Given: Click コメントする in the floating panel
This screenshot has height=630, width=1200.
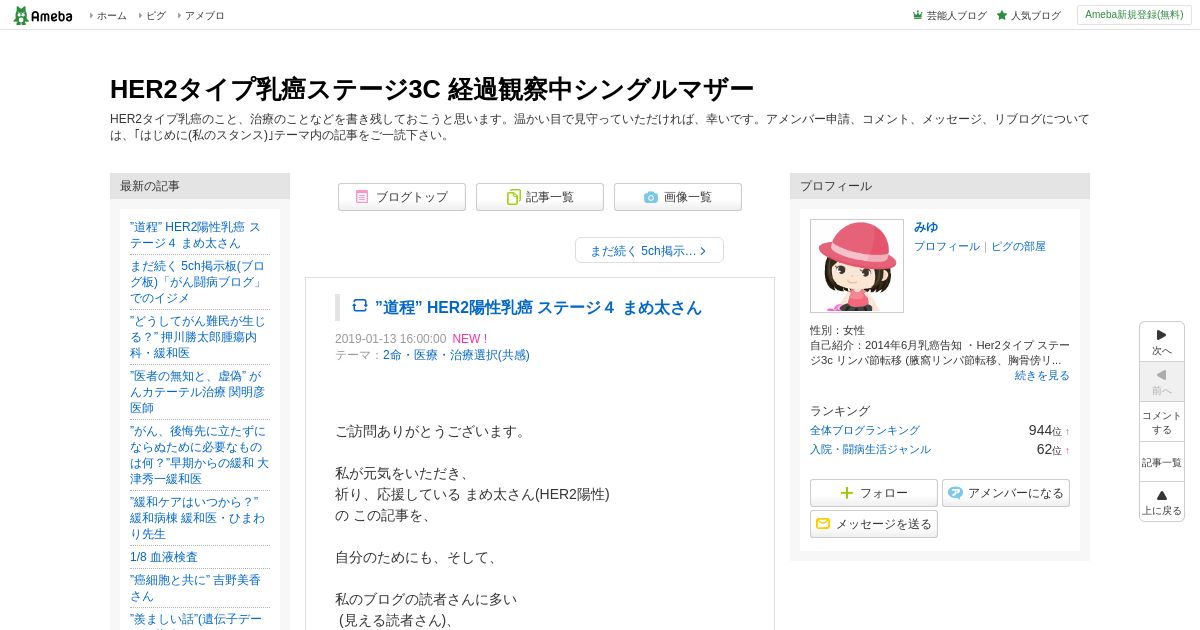Looking at the screenshot, I should point(1162,422).
